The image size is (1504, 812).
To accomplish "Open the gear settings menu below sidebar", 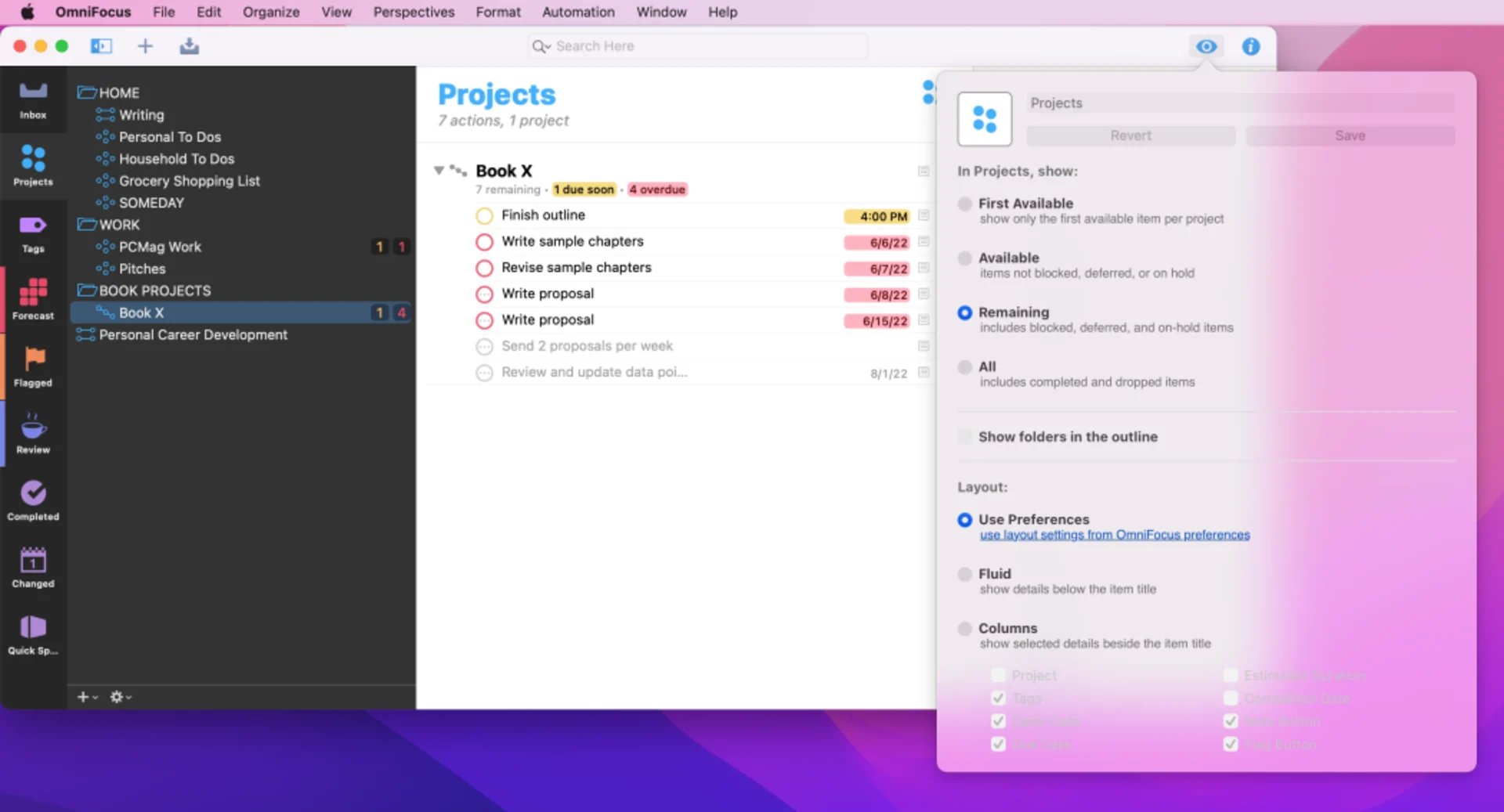I will coord(117,696).
